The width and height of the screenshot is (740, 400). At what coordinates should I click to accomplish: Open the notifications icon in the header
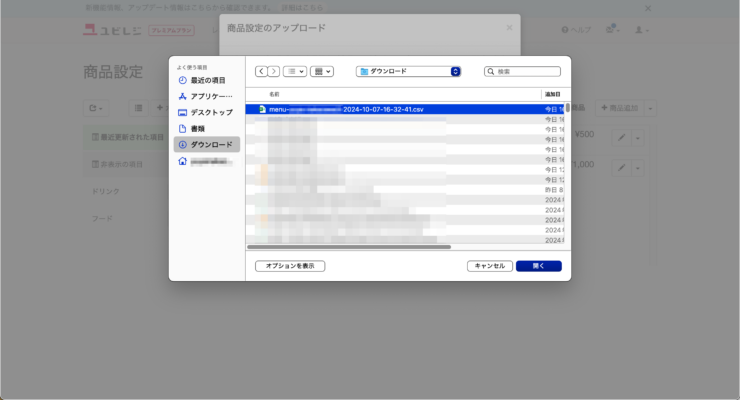tap(612, 29)
